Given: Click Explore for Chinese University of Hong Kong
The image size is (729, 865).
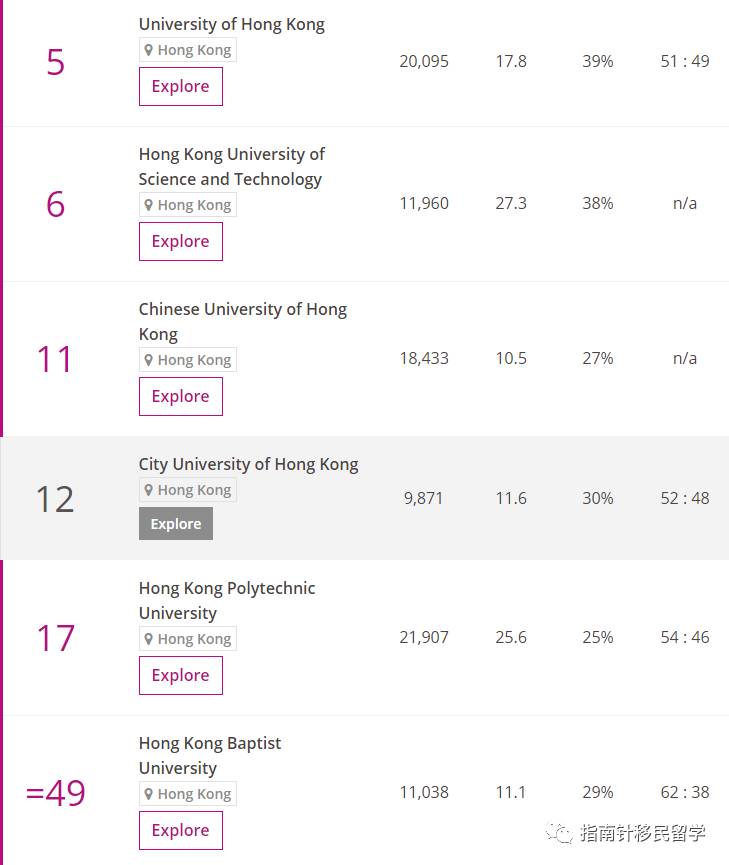Looking at the screenshot, I should coord(180,397).
